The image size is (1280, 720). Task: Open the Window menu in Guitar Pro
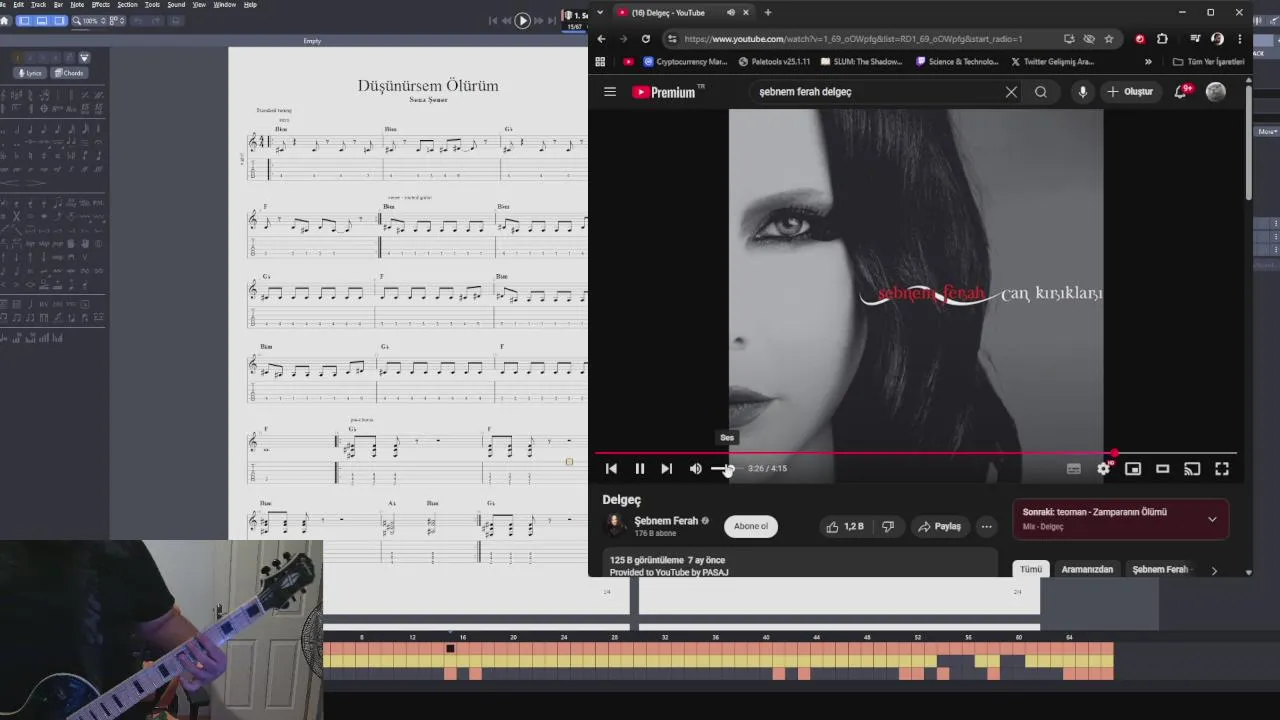(x=225, y=5)
